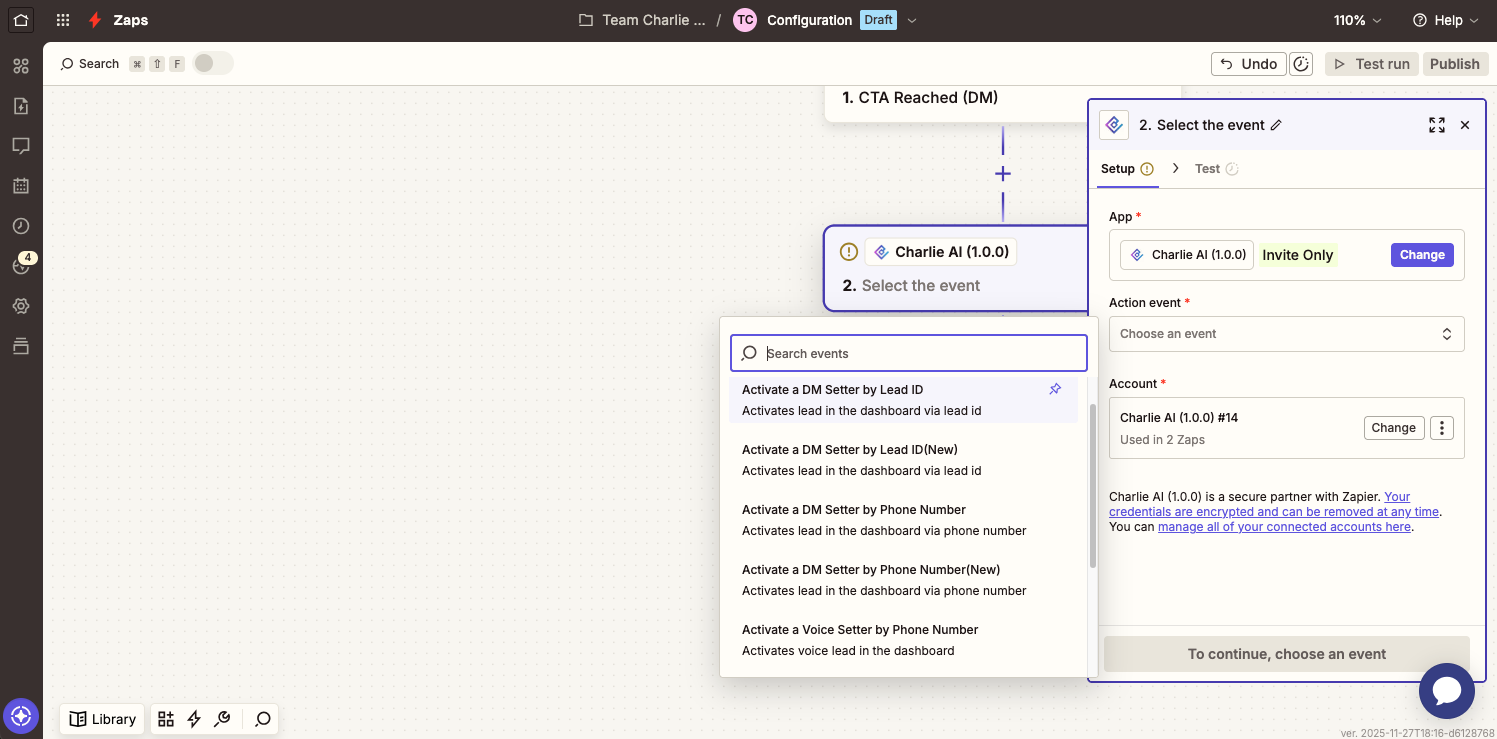Pin the Activate a DM Setter by Lead ID event
The image size is (1497, 739).
[x=1055, y=389]
